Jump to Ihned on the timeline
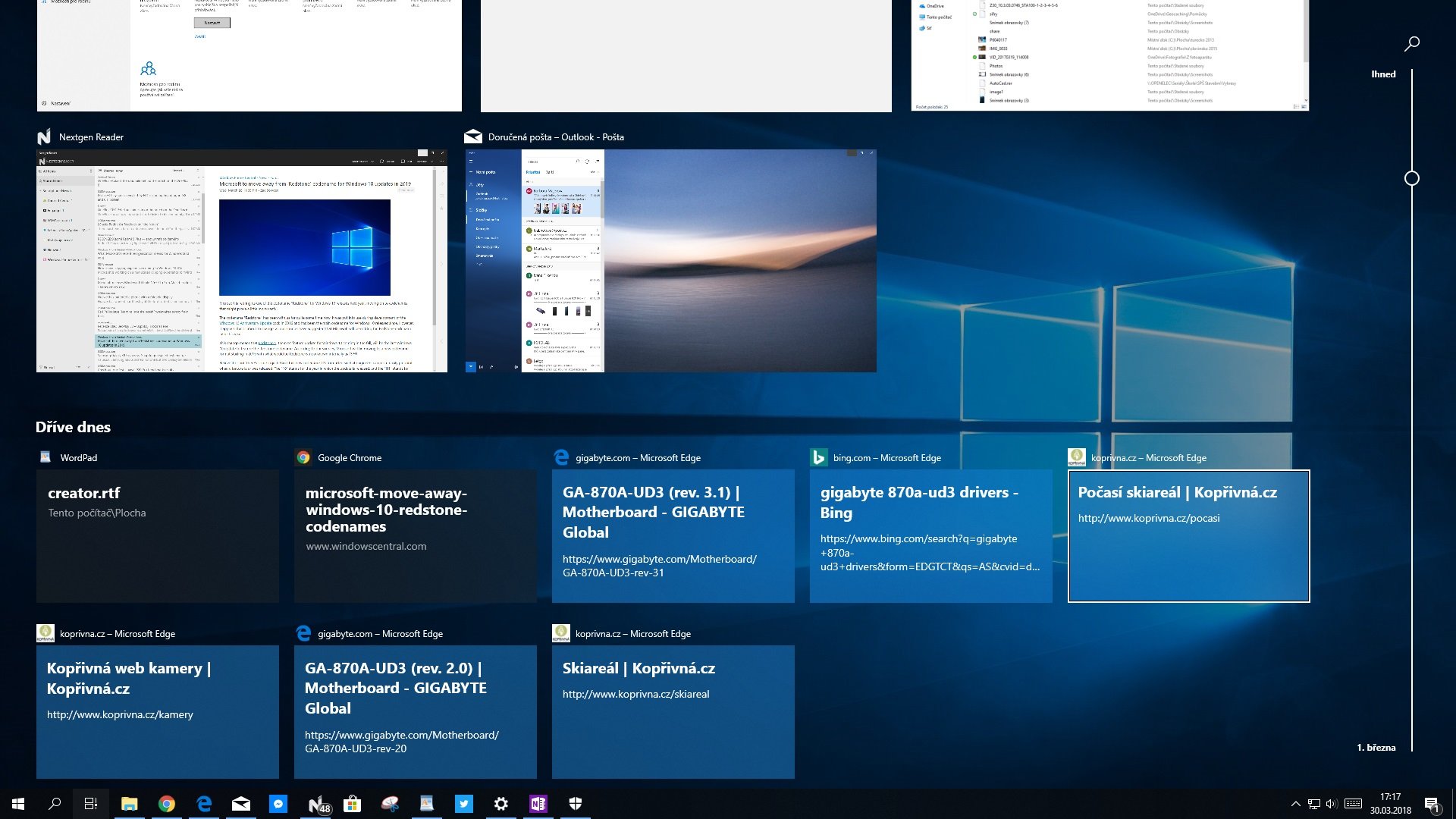 click(1383, 74)
